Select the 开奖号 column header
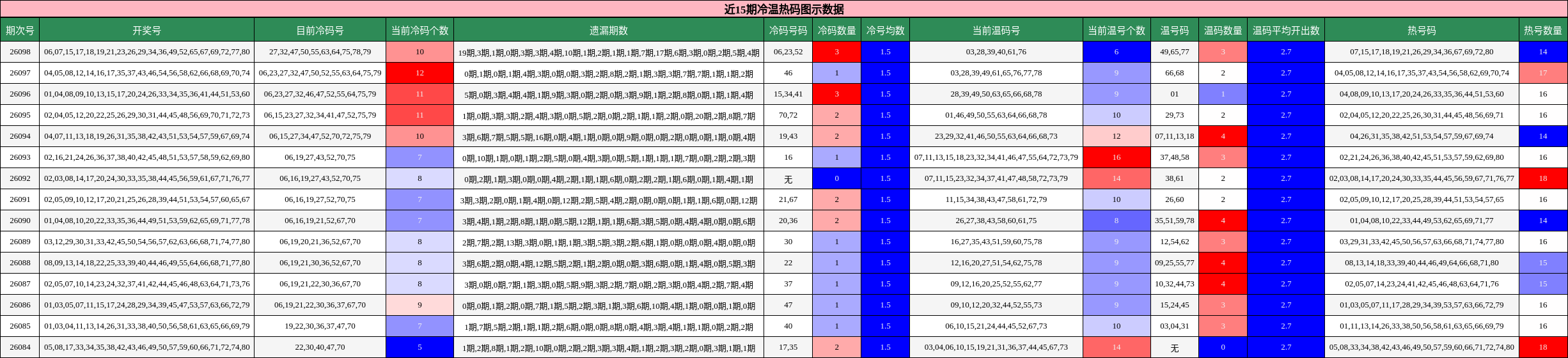The image size is (1568, 358). 147,30
